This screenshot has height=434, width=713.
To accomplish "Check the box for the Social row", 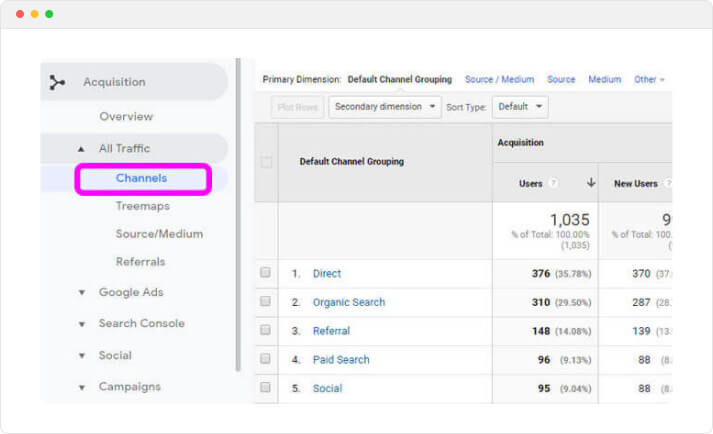I will pyautogui.click(x=265, y=387).
